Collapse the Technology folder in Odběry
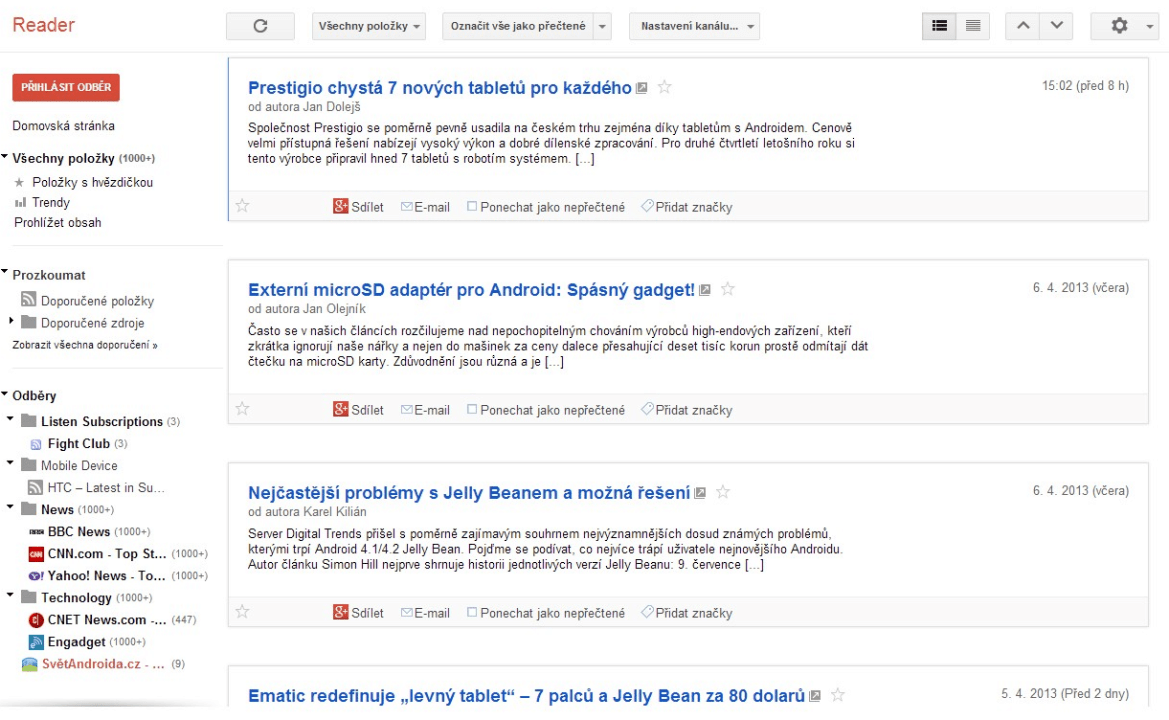 pos(11,596)
